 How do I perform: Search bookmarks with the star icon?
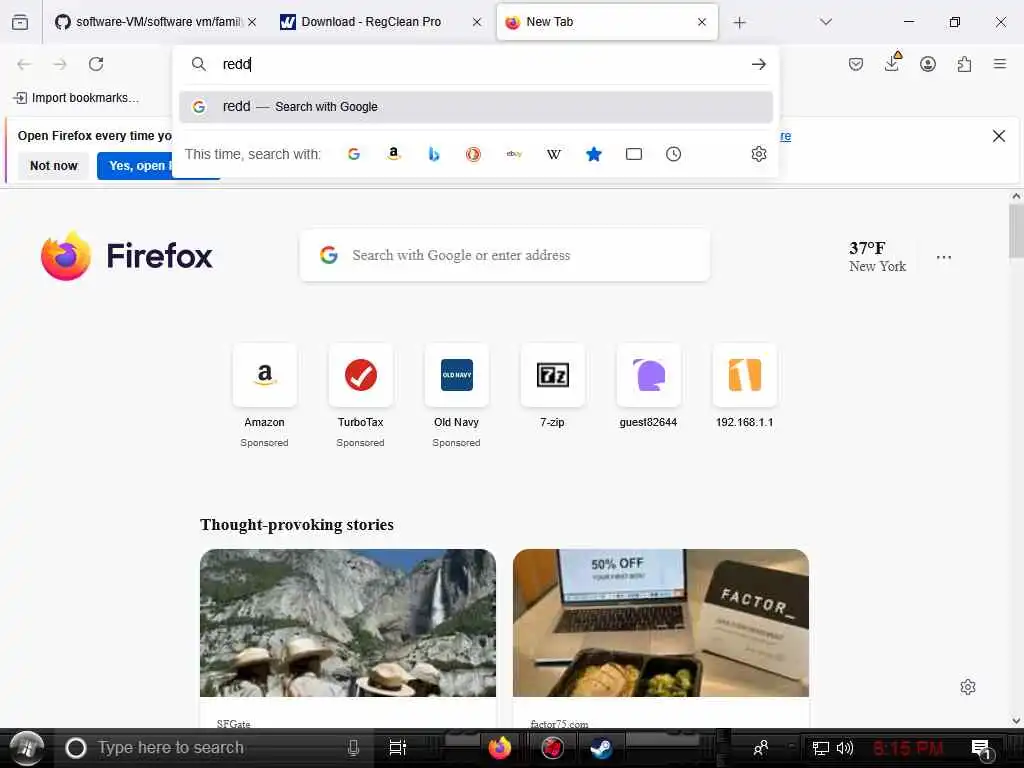(x=594, y=154)
